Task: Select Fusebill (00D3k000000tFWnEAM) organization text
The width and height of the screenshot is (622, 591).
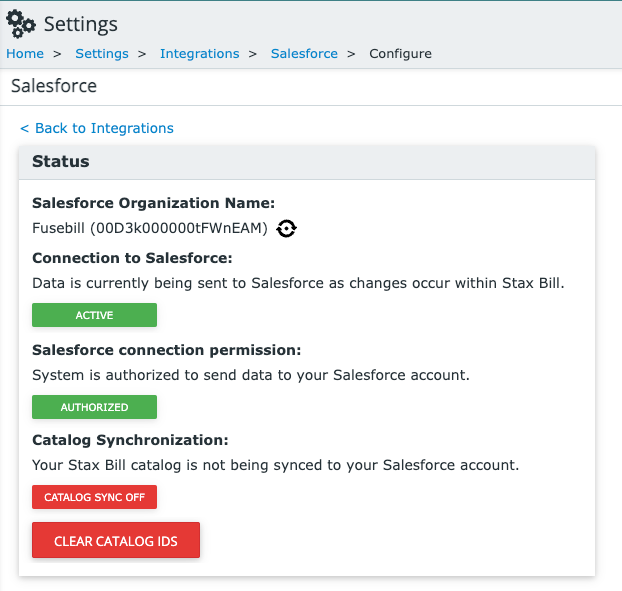Action: 150,228
